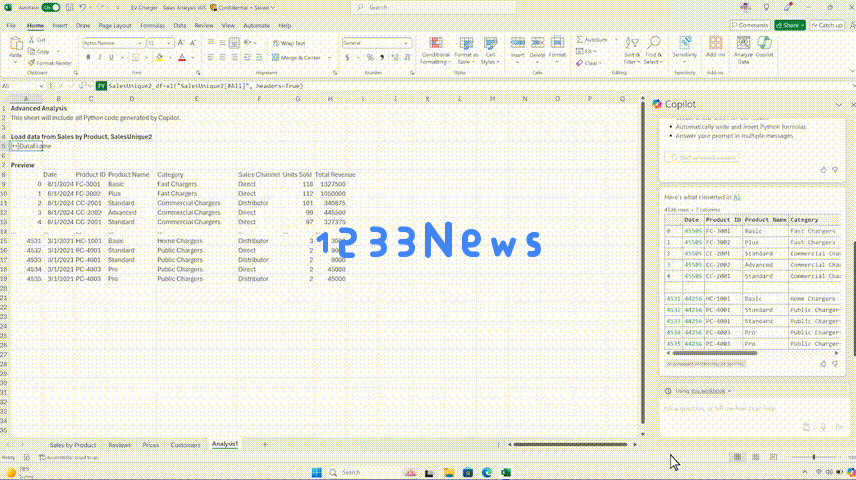Switch to Sales by Product sheet
This screenshot has height=480, width=856.
(73, 445)
